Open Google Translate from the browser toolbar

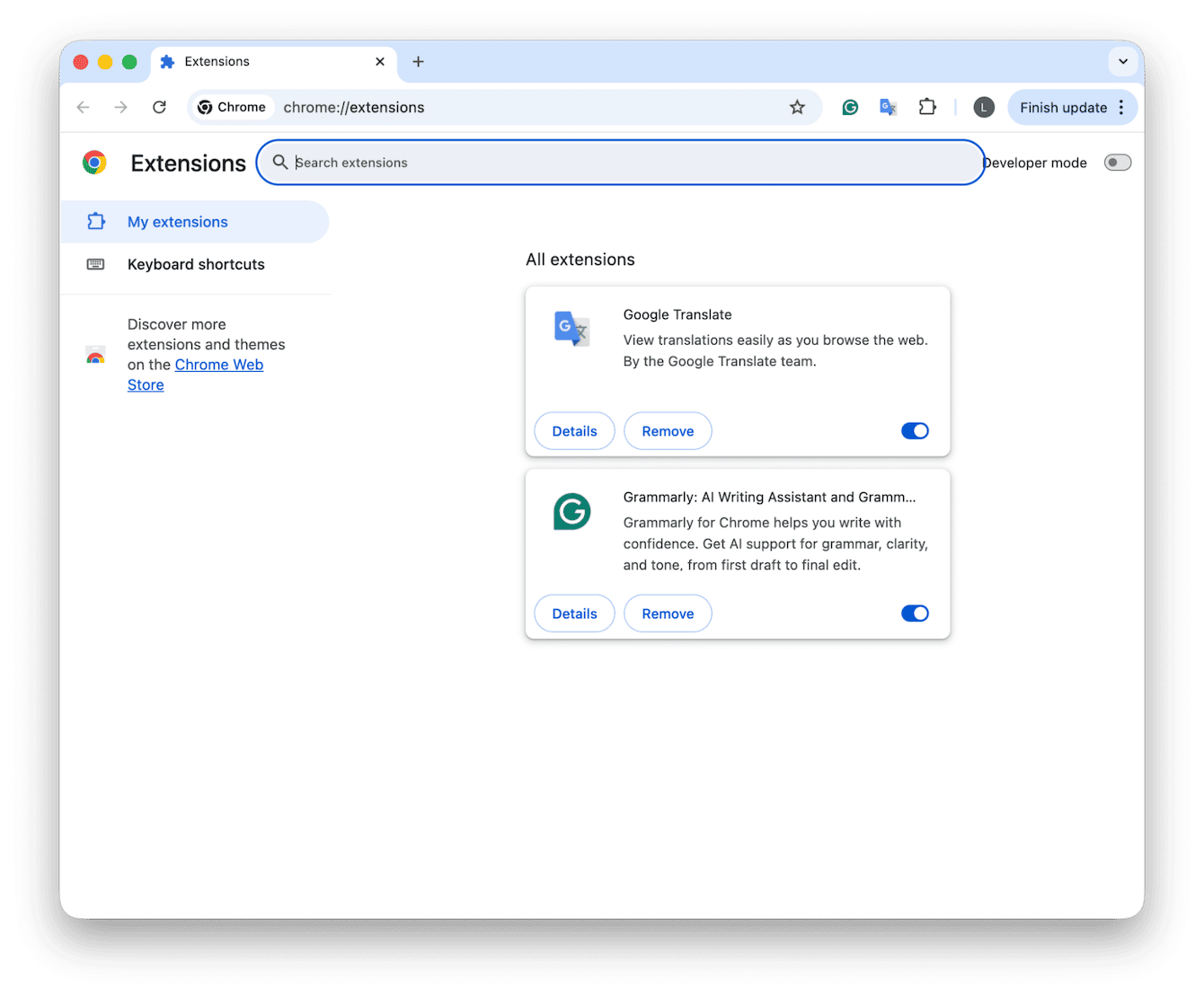click(889, 107)
